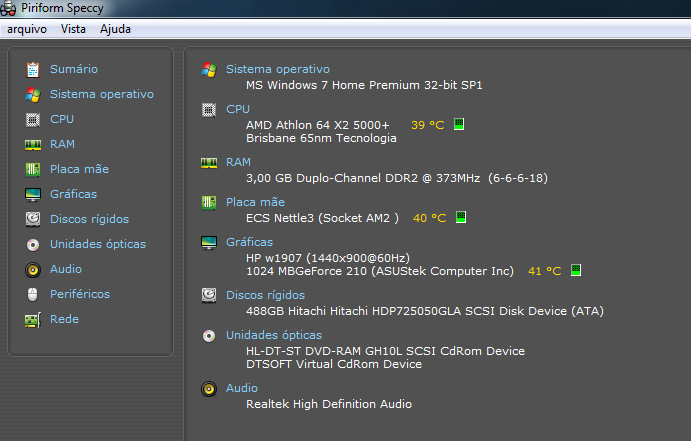Open the Discos rígidos heading in summary
The height and width of the screenshot is (441, 691).
point(265,295)
